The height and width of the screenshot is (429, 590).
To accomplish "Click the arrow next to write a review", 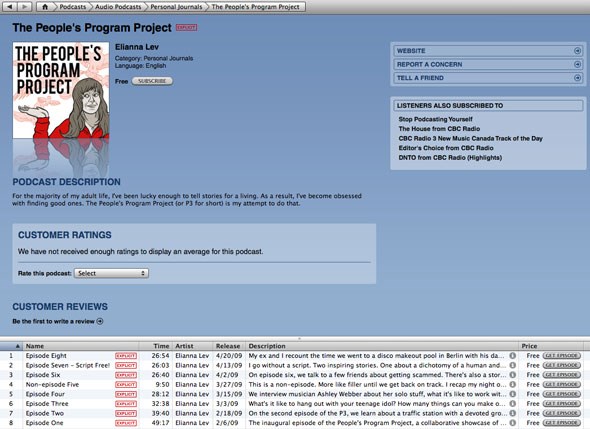I will (100, 321).
